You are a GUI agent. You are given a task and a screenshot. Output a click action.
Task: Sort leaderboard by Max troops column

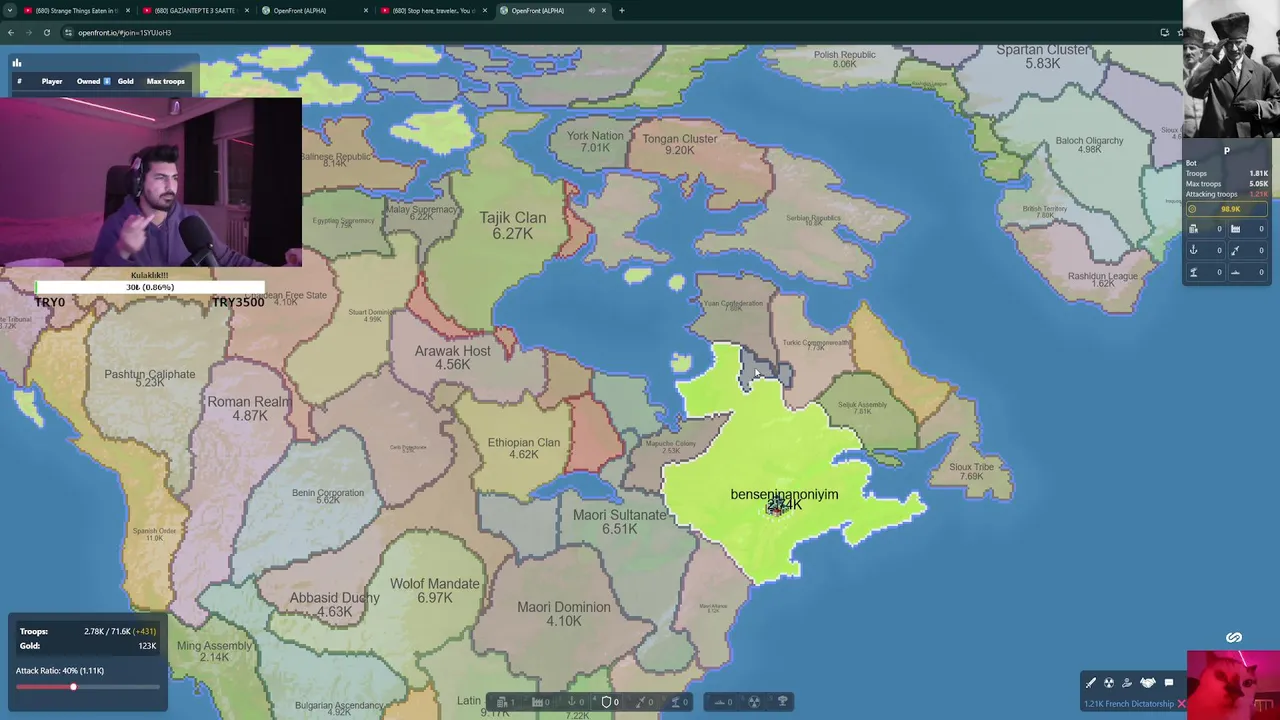(x=165, y=81)
